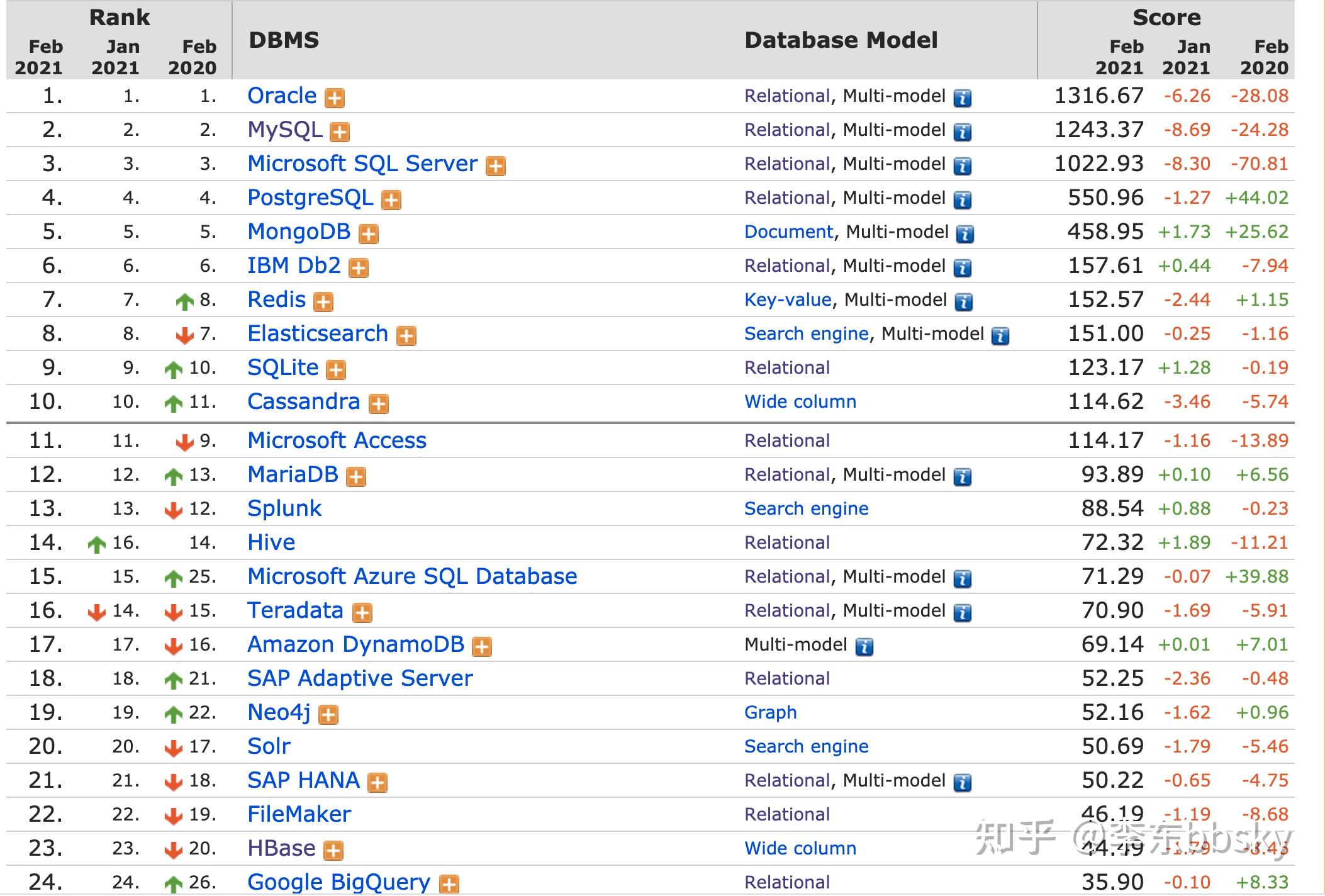The width and height of the screenshot is (1325, 896).
Task: Click the plus icon next to Elasticsearch
Action: click(x=406, y=336)
